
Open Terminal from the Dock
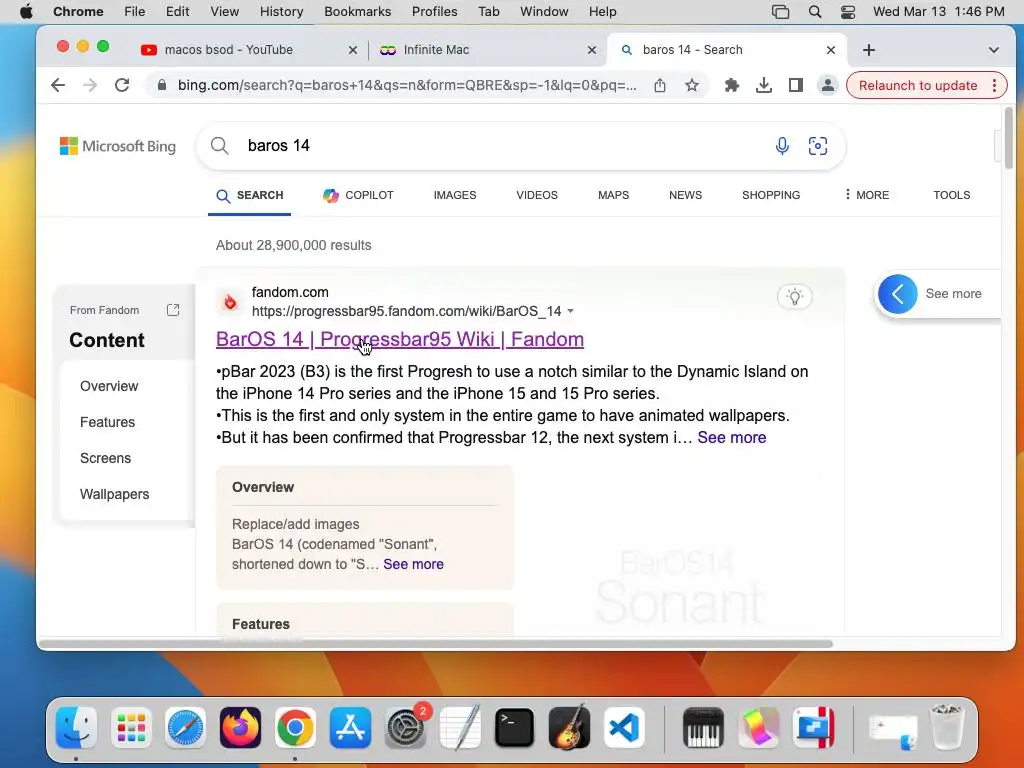(x=515, y=727)
